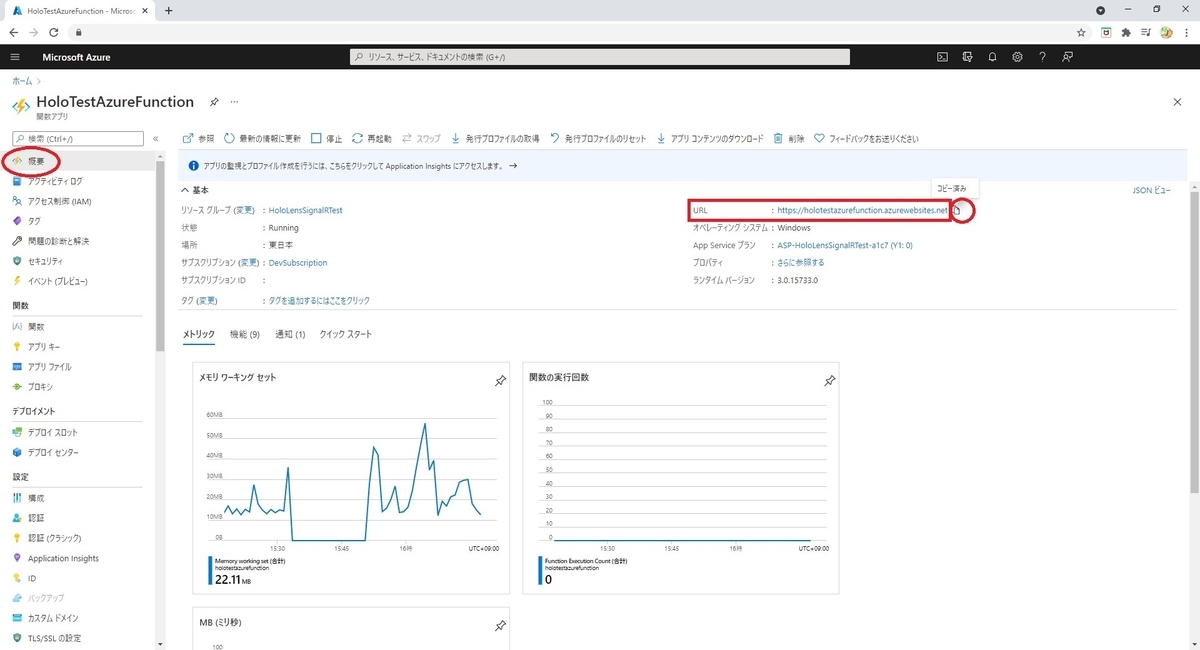Open the more options ellipsis beside title
This screenshot has height=650, width=1200.
tap(234, 102)
